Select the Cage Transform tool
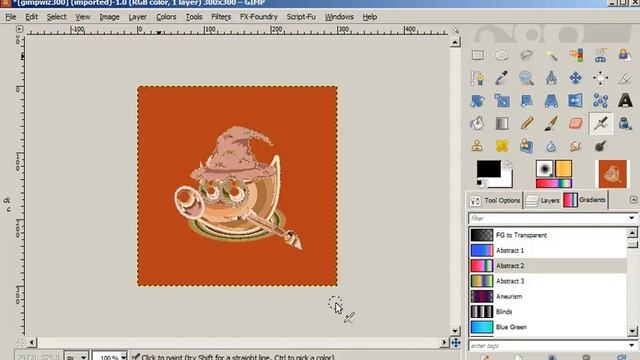This screenshot has height=360, width=640. (600, 100)
